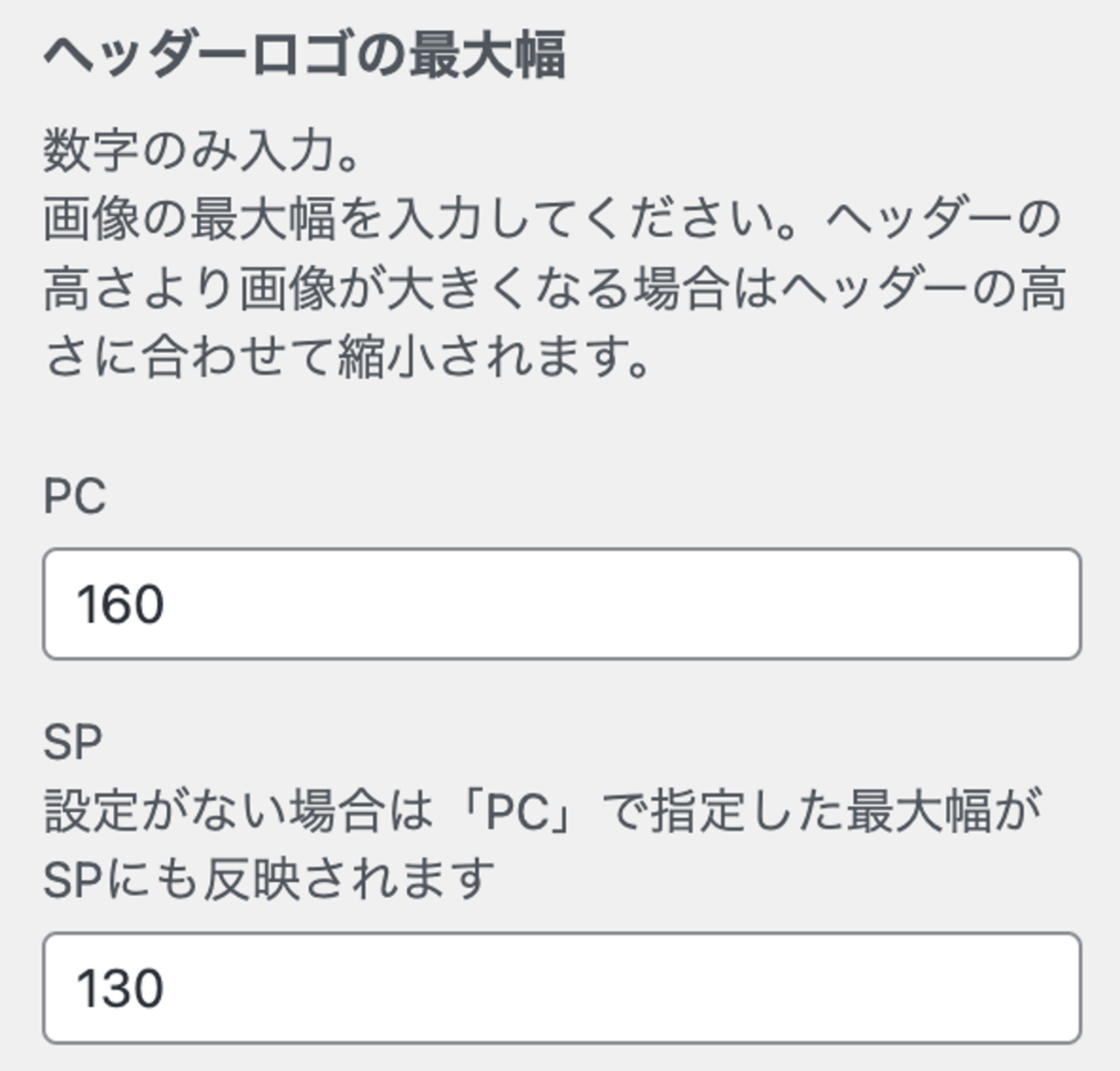This screenshot has height=1071, width=1120.
Task: Click the PC label above first field
Action: (74, 497)
